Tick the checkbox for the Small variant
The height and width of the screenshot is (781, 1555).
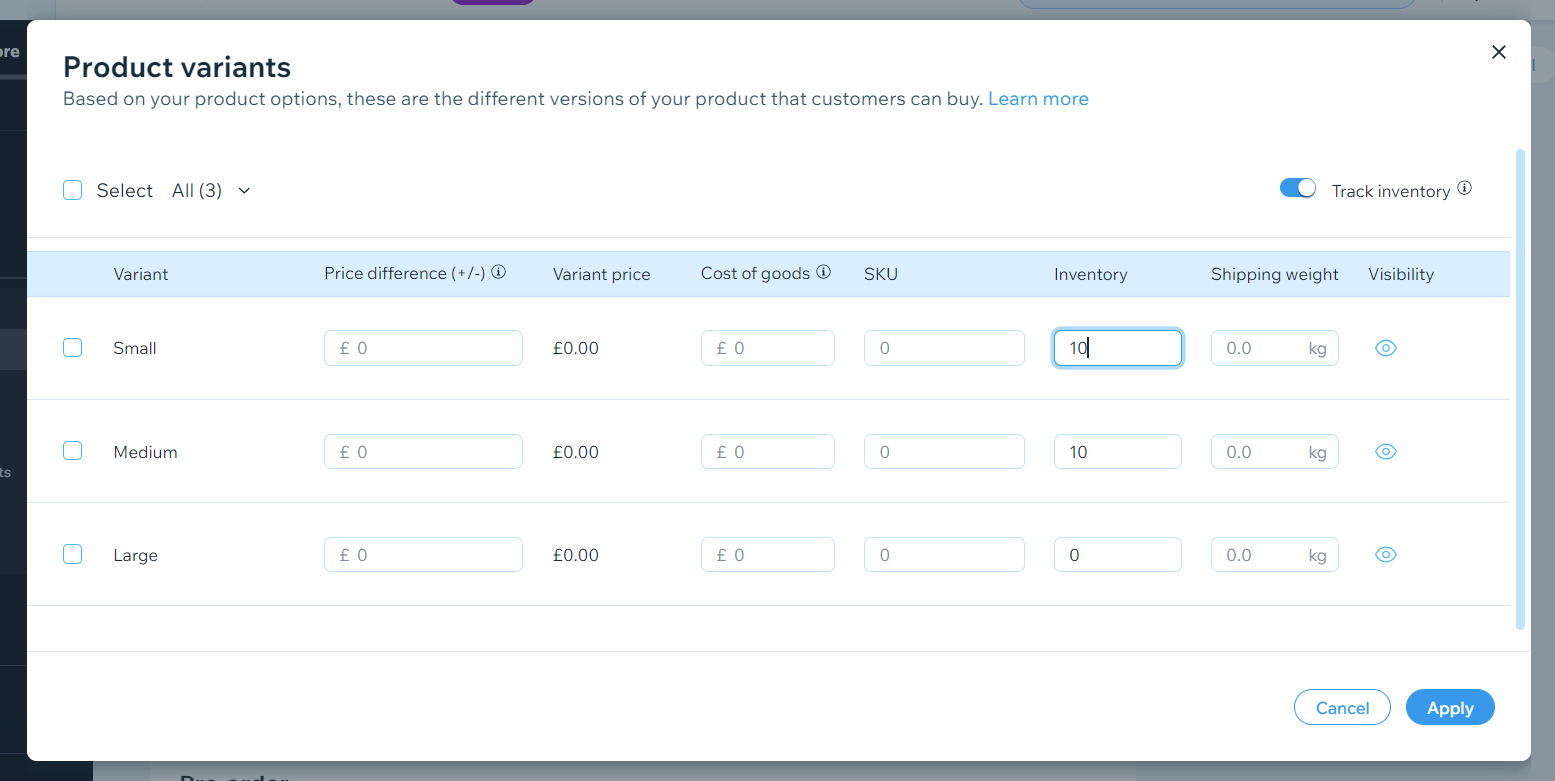coord(72,347)
